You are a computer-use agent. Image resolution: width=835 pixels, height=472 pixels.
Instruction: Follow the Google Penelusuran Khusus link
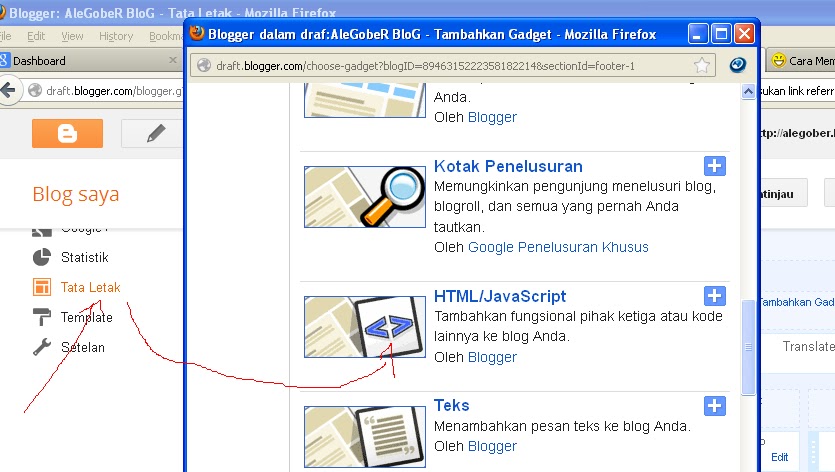(558, 247)
